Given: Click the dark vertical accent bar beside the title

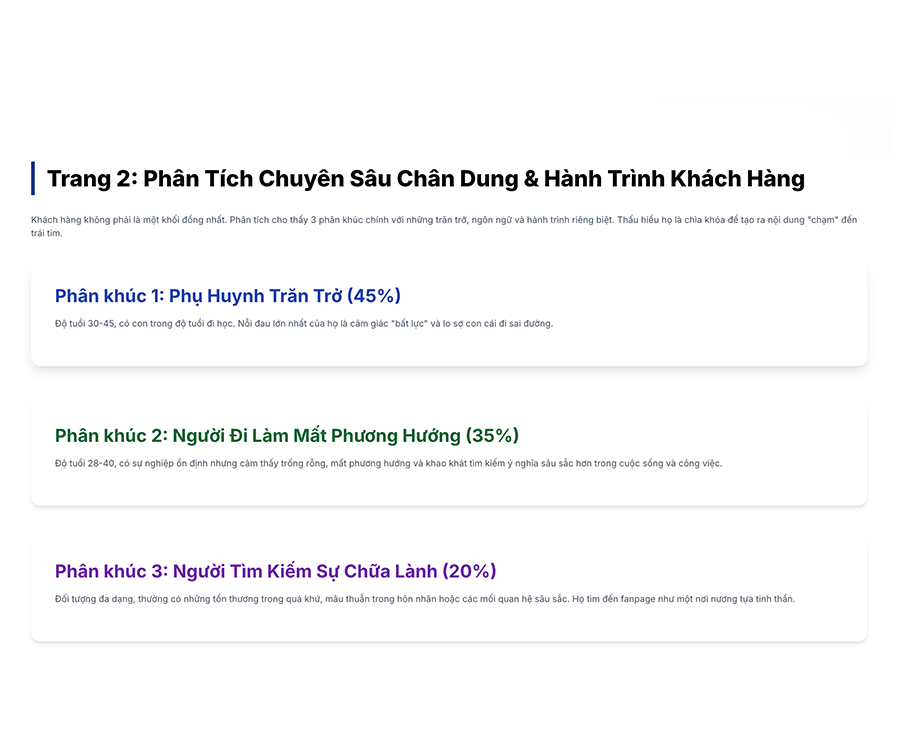Looking at the screenshot, I should pos(33,177).
